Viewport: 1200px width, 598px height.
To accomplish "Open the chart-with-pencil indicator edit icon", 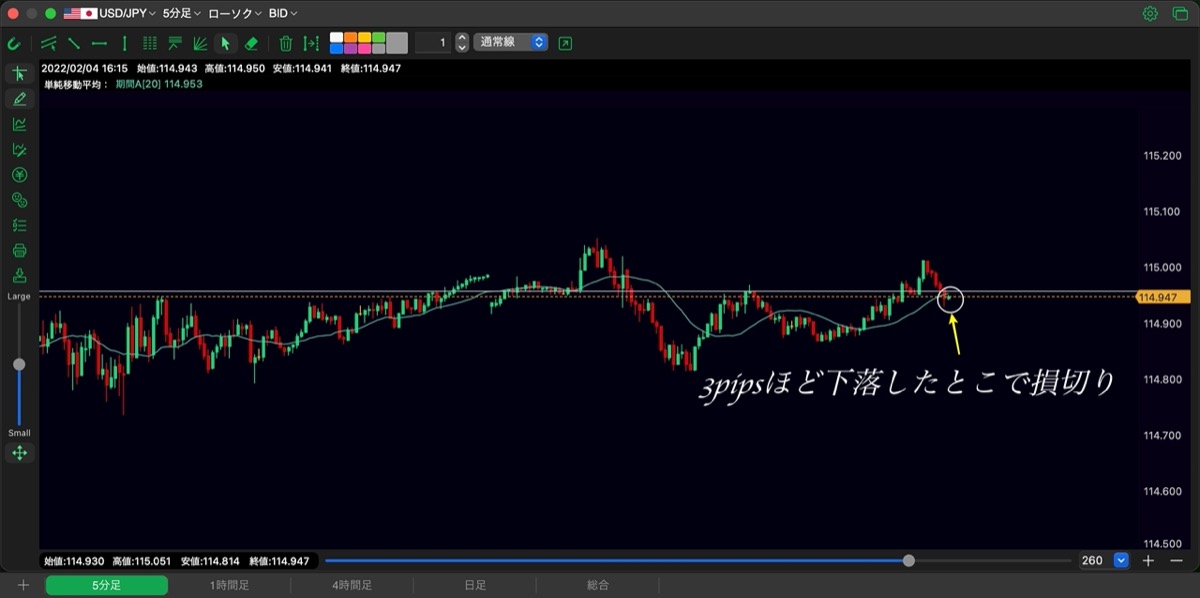I will pos(19,150).
